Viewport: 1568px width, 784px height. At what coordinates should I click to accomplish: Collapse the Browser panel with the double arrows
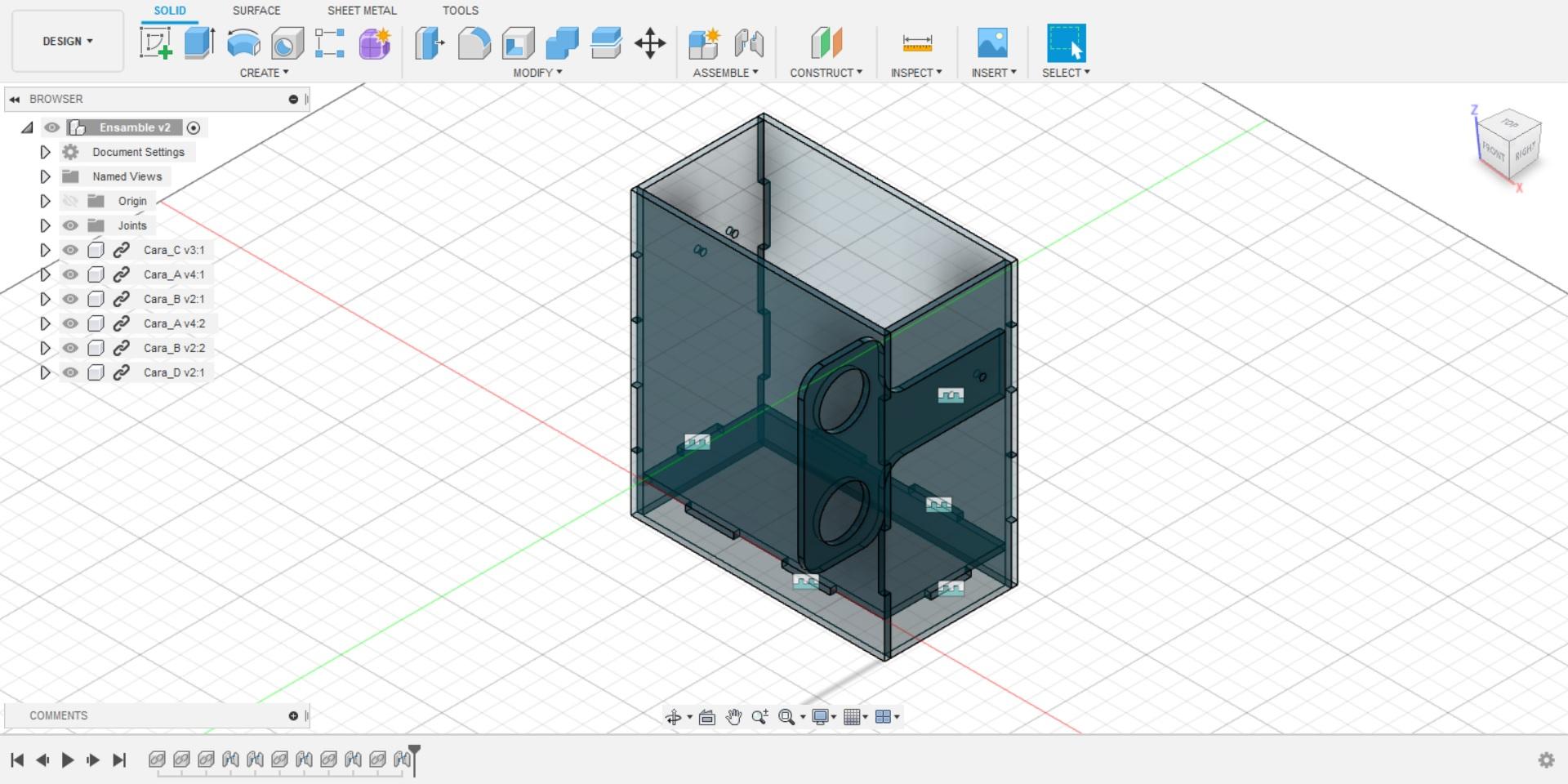14,99
